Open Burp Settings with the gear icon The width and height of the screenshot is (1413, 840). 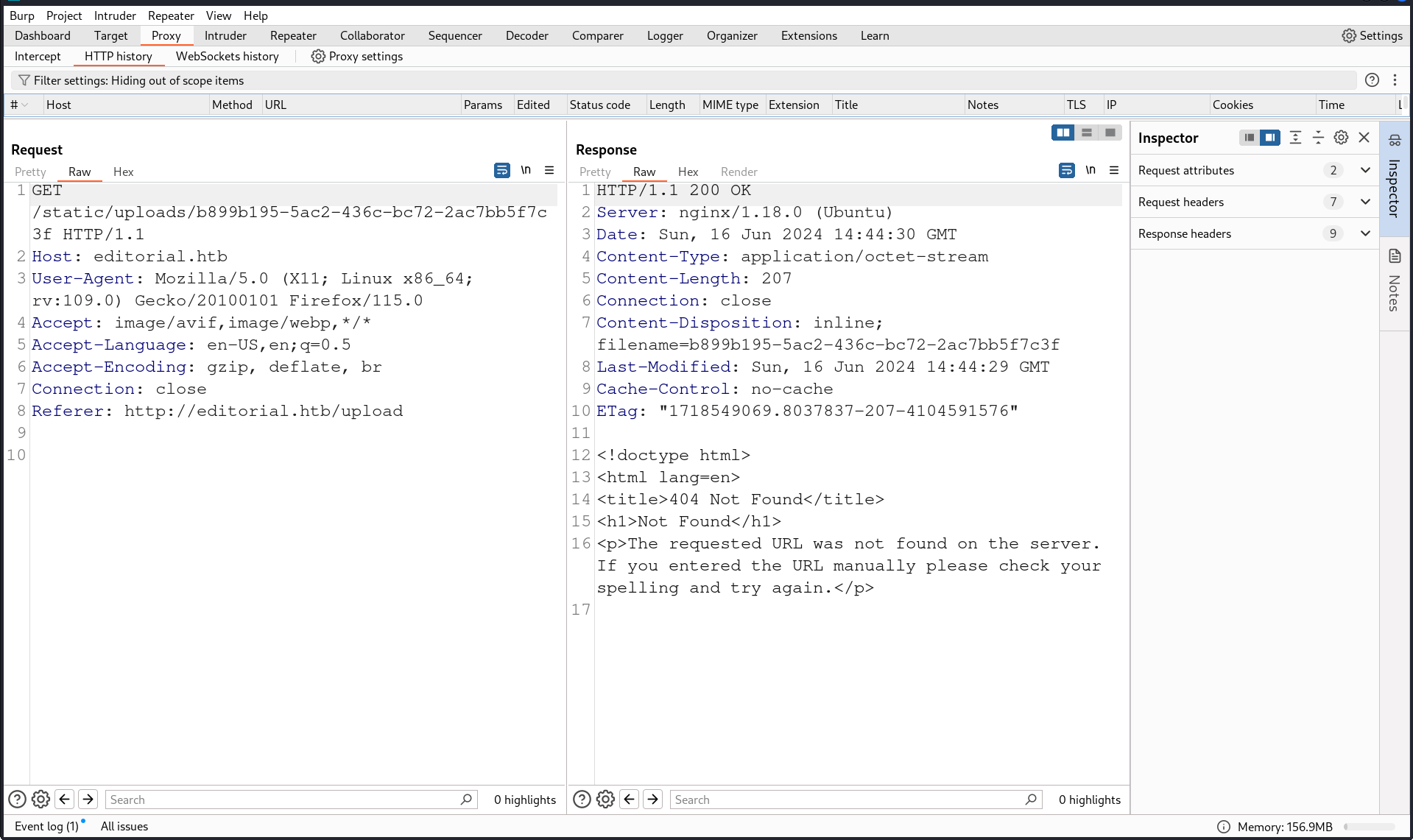point(1348,35)
